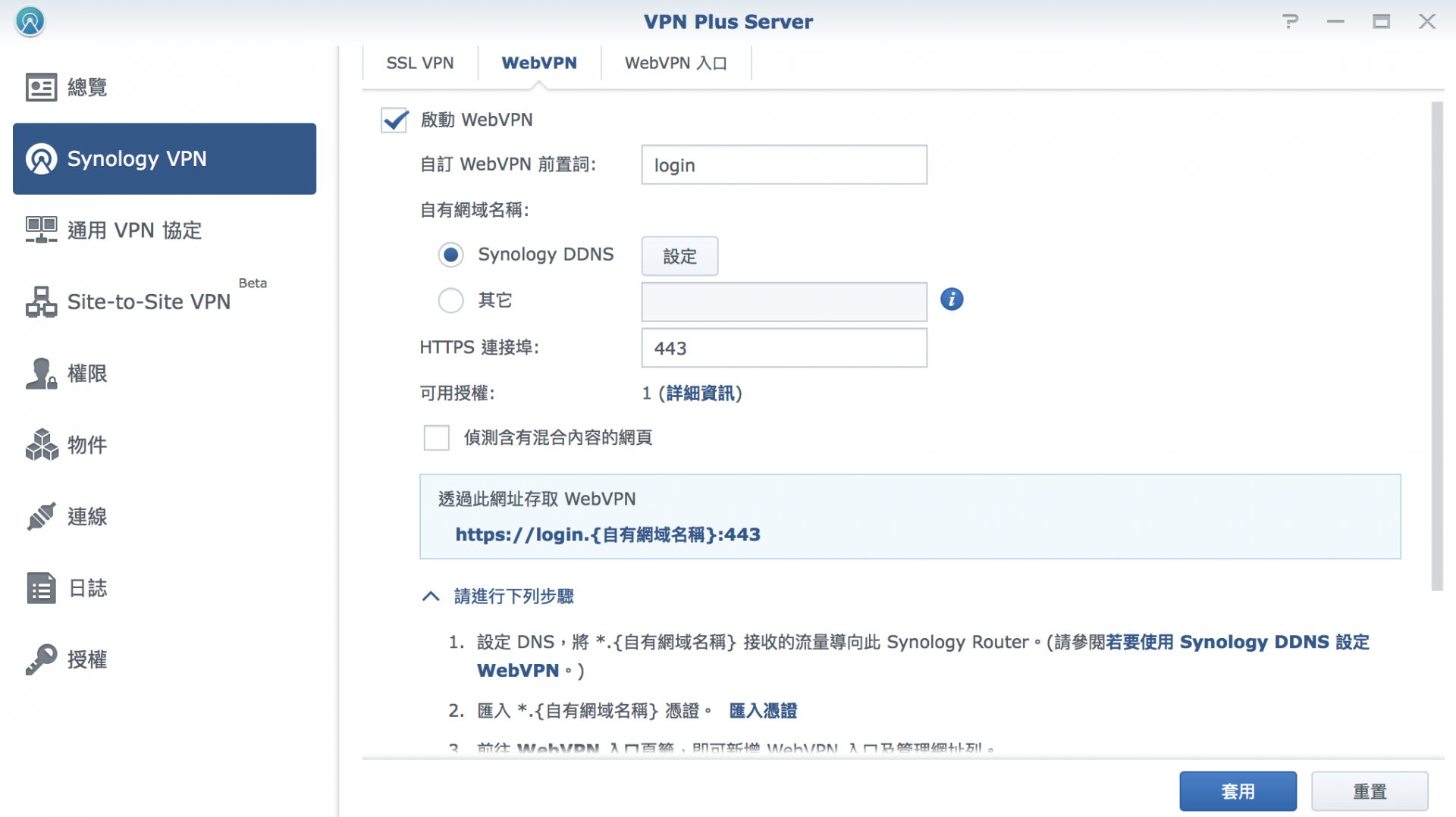Uncheck the 啟動 WebVPN checkbox
The image size is (1456, 817).
[394, 120]
